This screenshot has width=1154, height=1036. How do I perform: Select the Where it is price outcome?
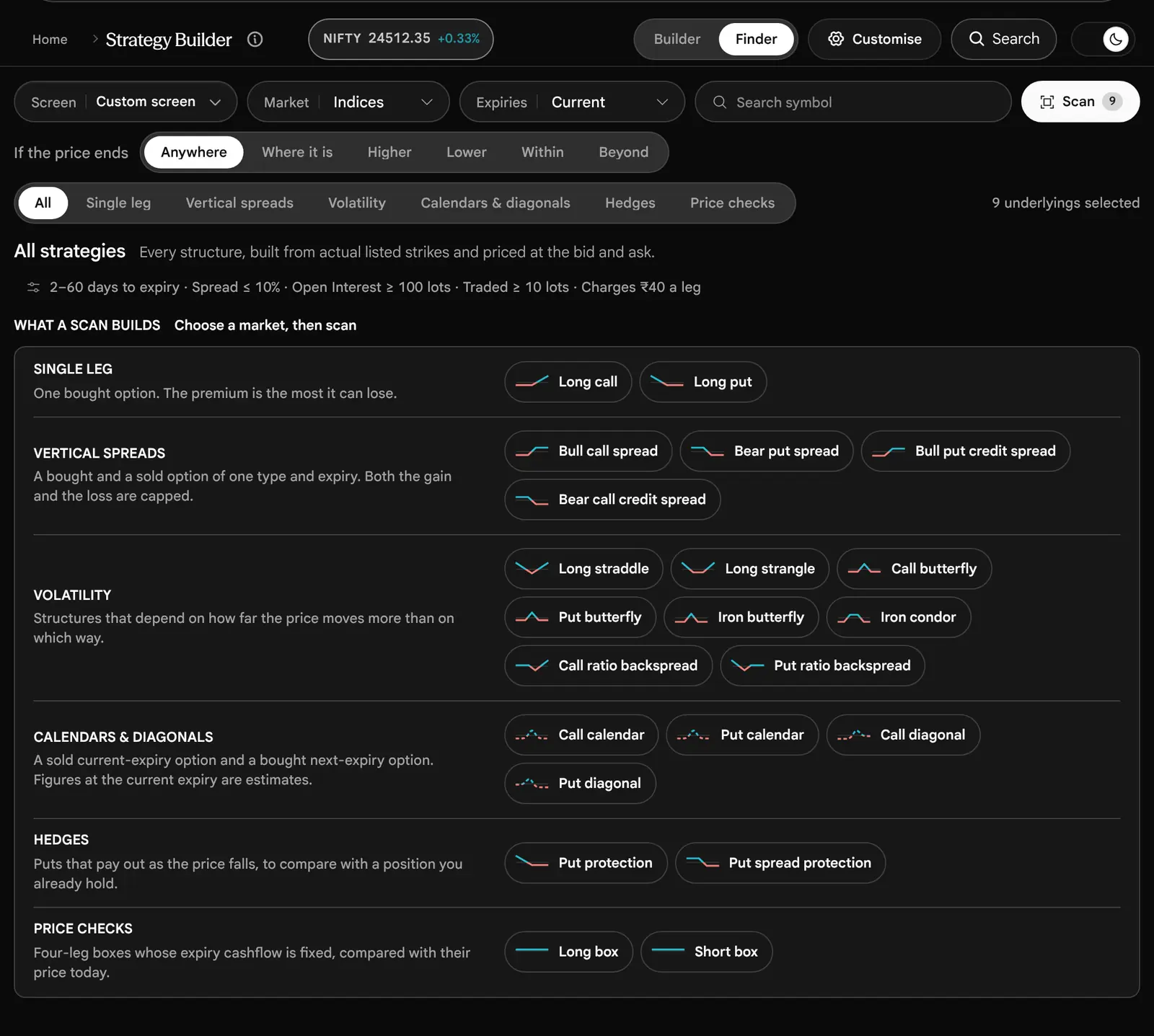pyautogui.click(x=297, y=152)
